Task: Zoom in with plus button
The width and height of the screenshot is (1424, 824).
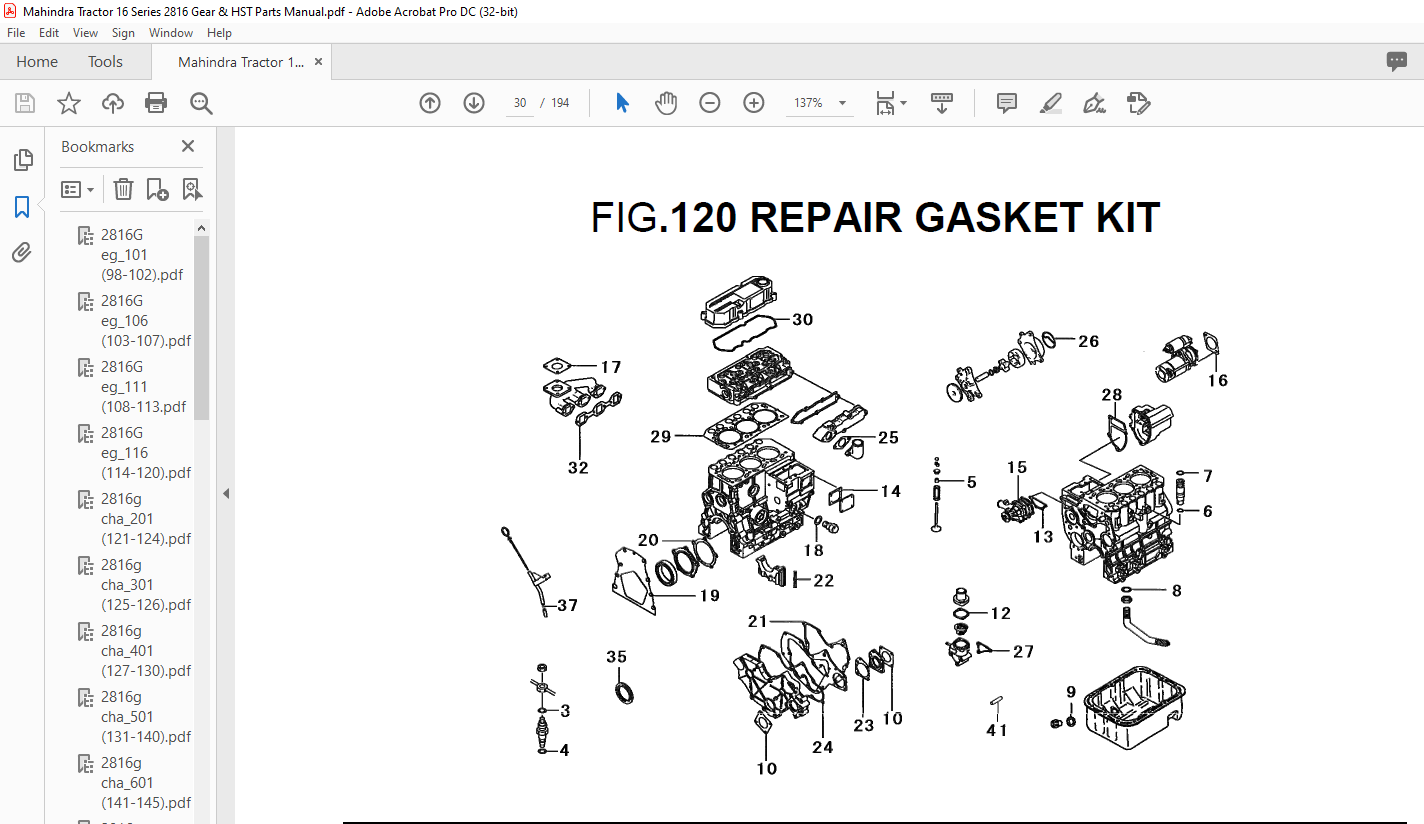Action: click(x=754, y=103)
